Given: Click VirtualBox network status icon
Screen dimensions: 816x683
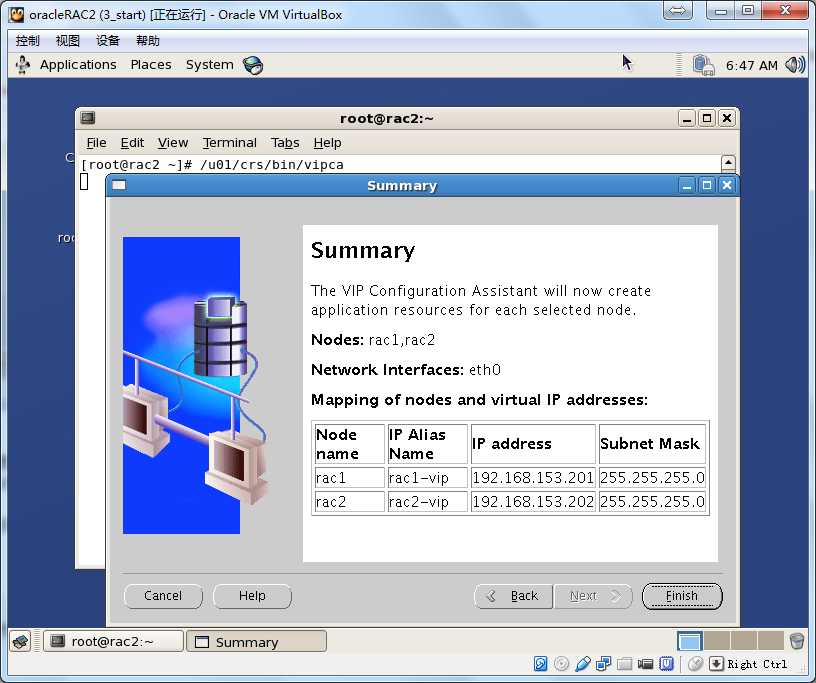Looking at the screenshot, I should 604,664.
